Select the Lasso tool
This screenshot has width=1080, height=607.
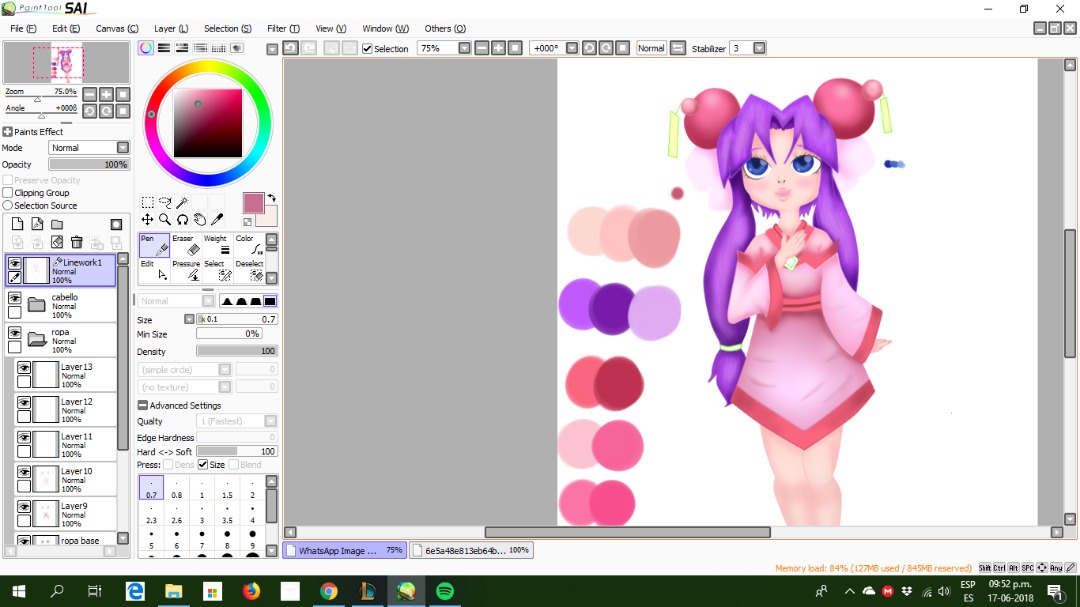pyautogui.click(x=165, y=202)
